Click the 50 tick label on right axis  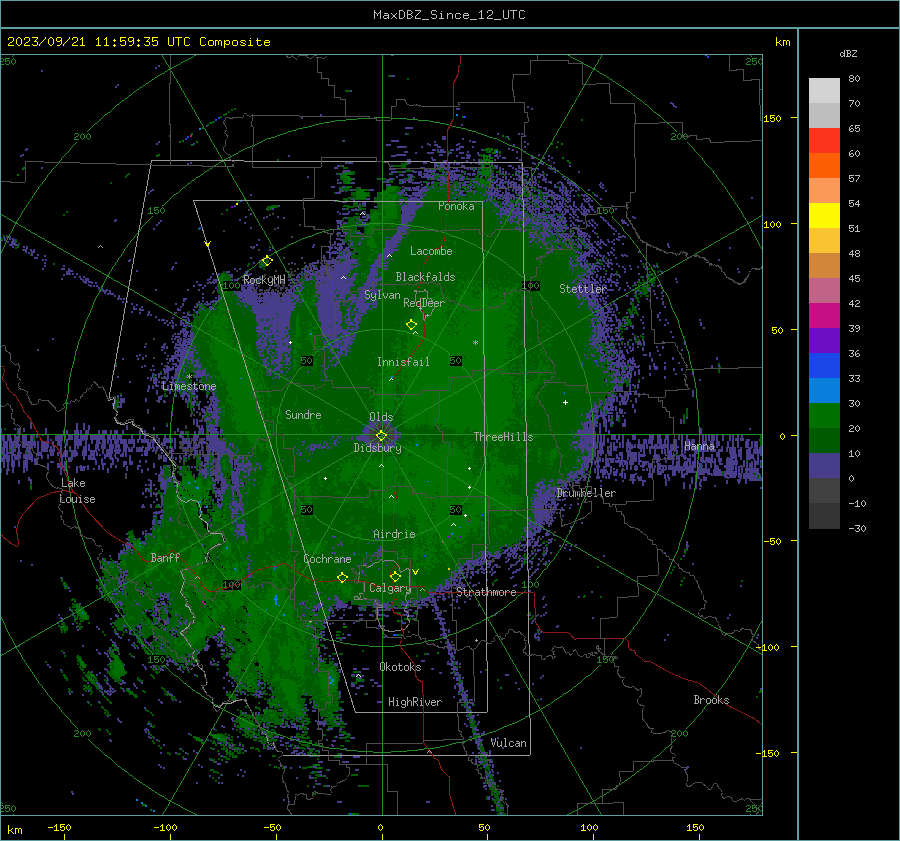(x=777, y=330)
